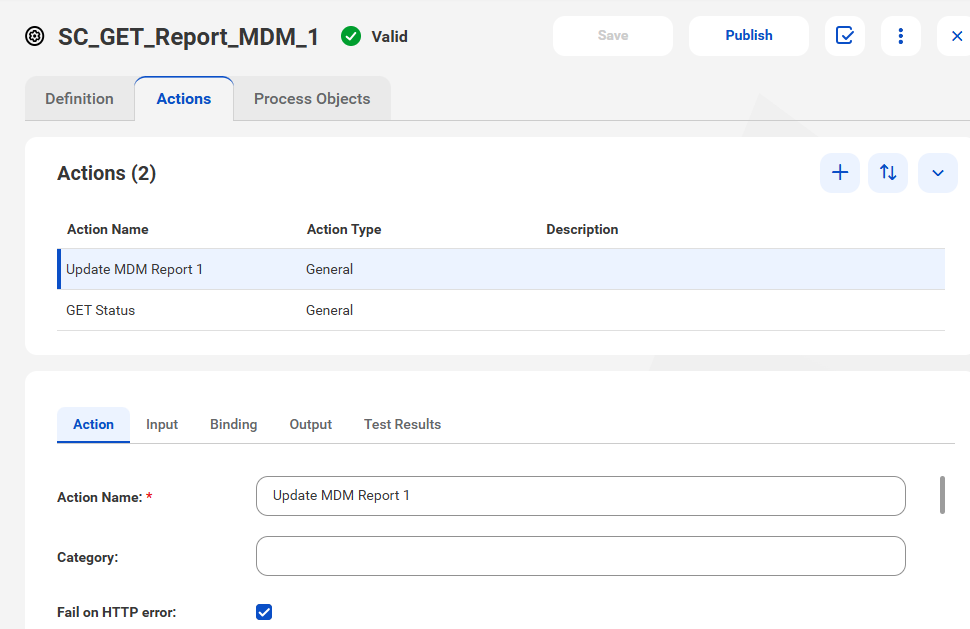Image resolution: width=970 pixels, height=629 pixels.
Task: Select the Update MDM Report 1 row
Action: coord(501,269)
